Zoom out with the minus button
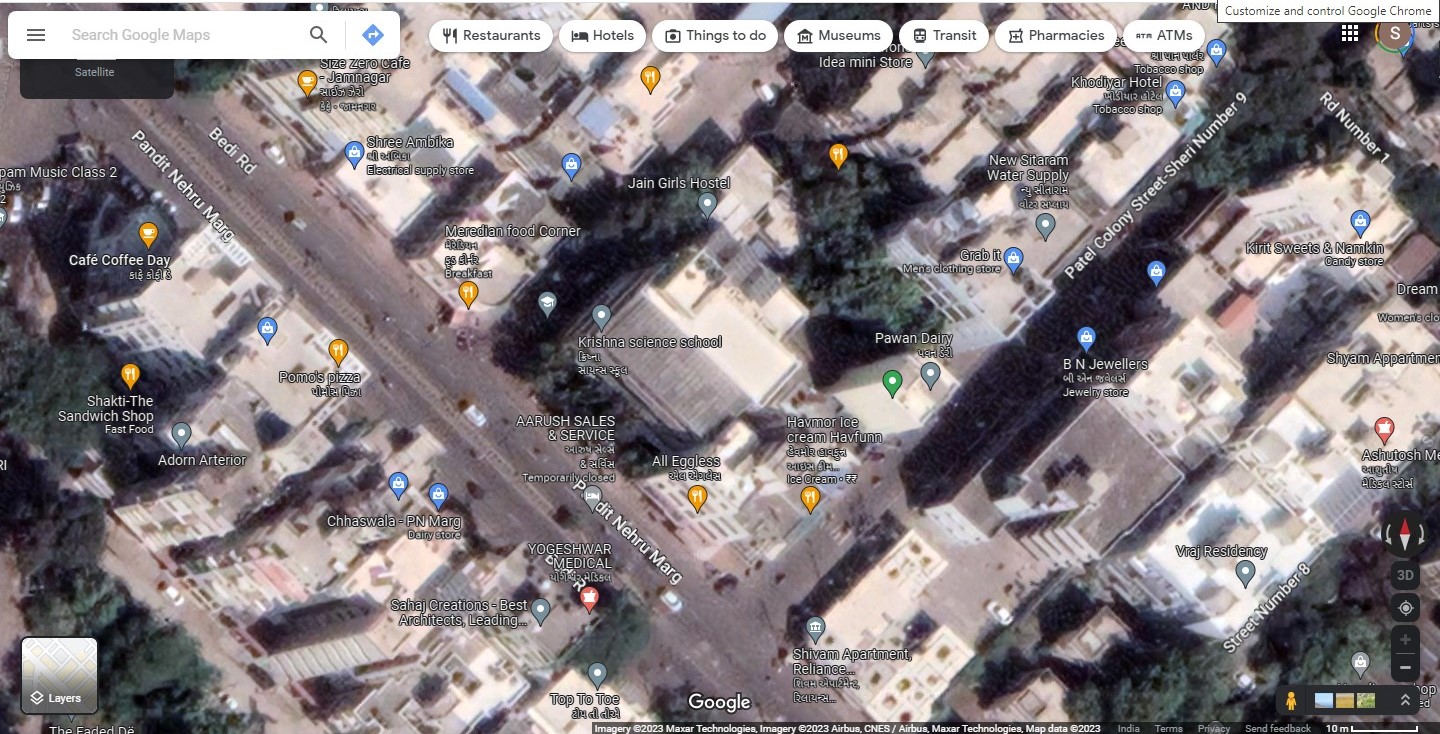The image size is (1440, 734). pyautogui.click(x=1405, y=667)
